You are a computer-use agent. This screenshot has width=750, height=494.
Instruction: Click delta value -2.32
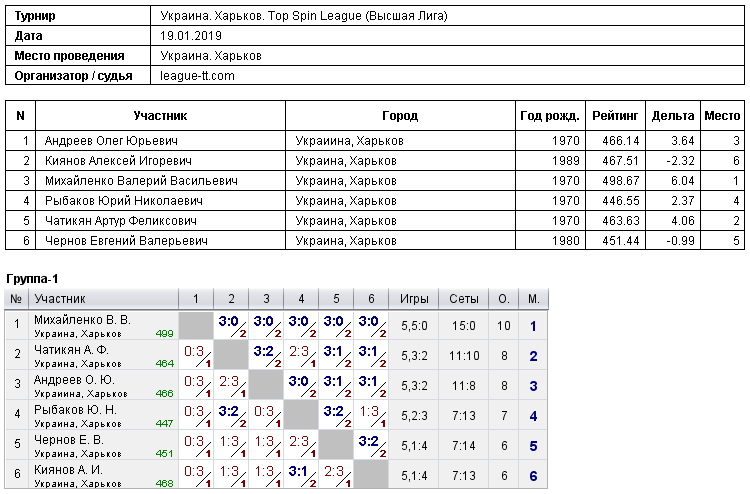coord(680,161)
